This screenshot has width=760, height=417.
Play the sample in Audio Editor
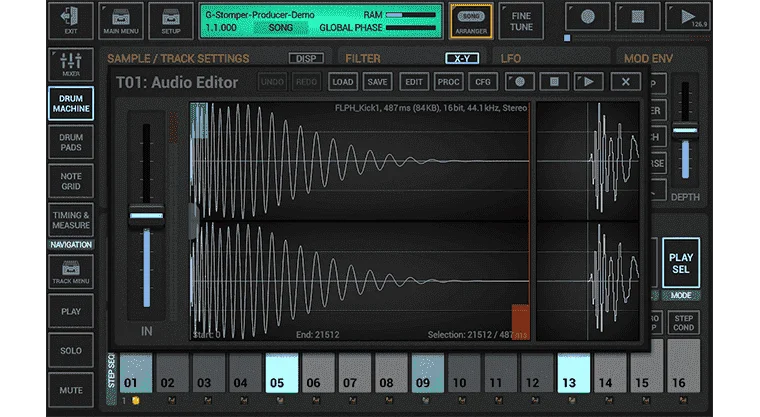(x=588, y=82)
